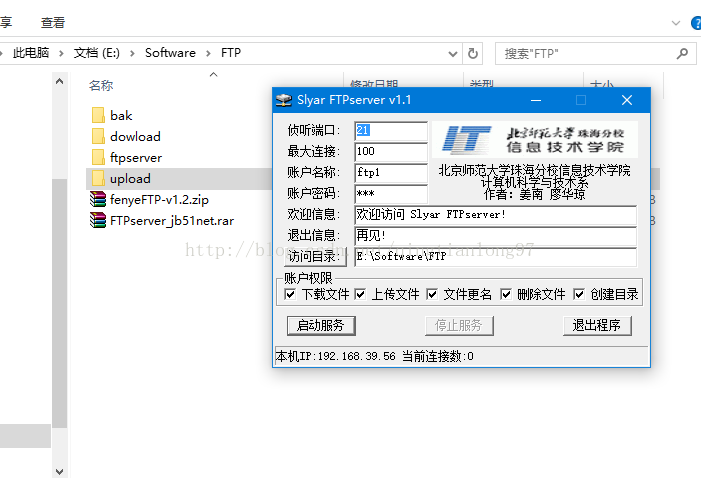Open the 查看 ribbon tab
This screenshot has width=701, height=478.
53,23
